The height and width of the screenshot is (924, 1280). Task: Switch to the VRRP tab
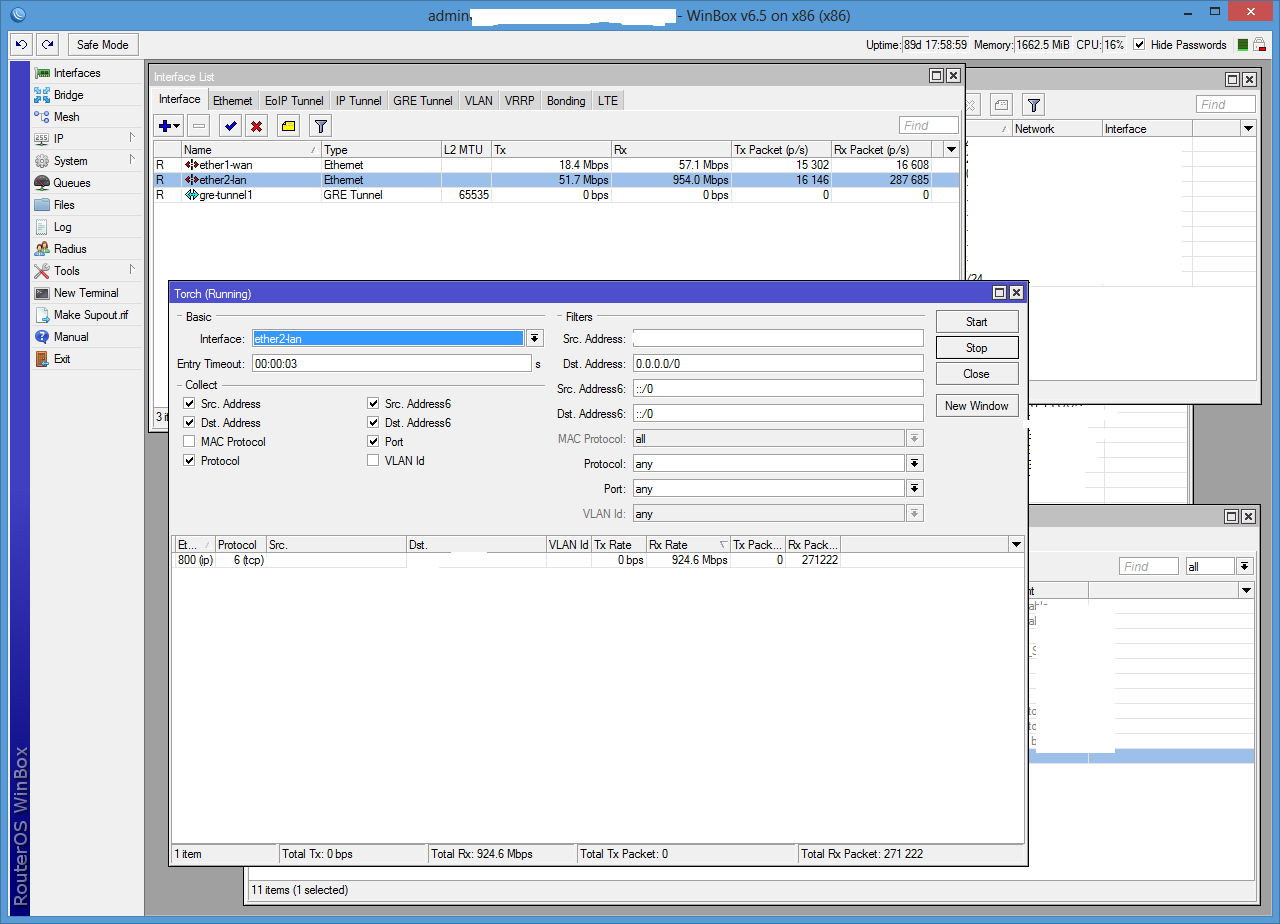pos(520,101)
